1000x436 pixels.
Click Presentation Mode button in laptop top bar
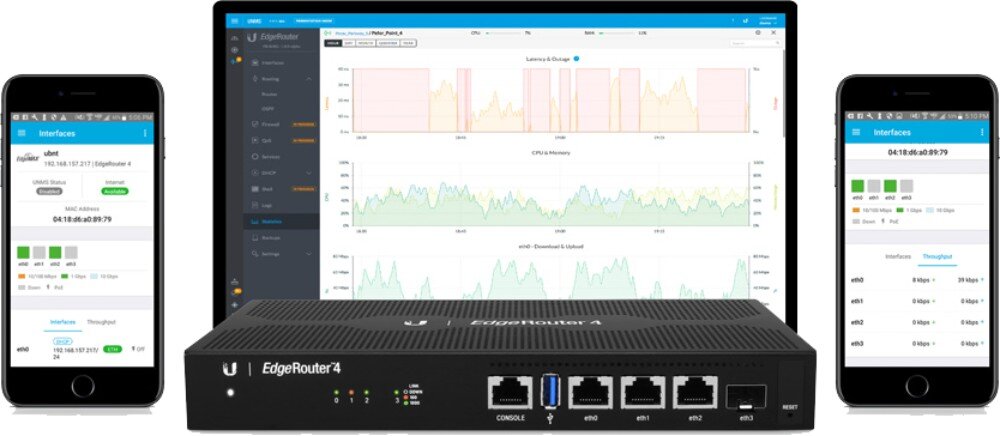[x=314, y=21]
